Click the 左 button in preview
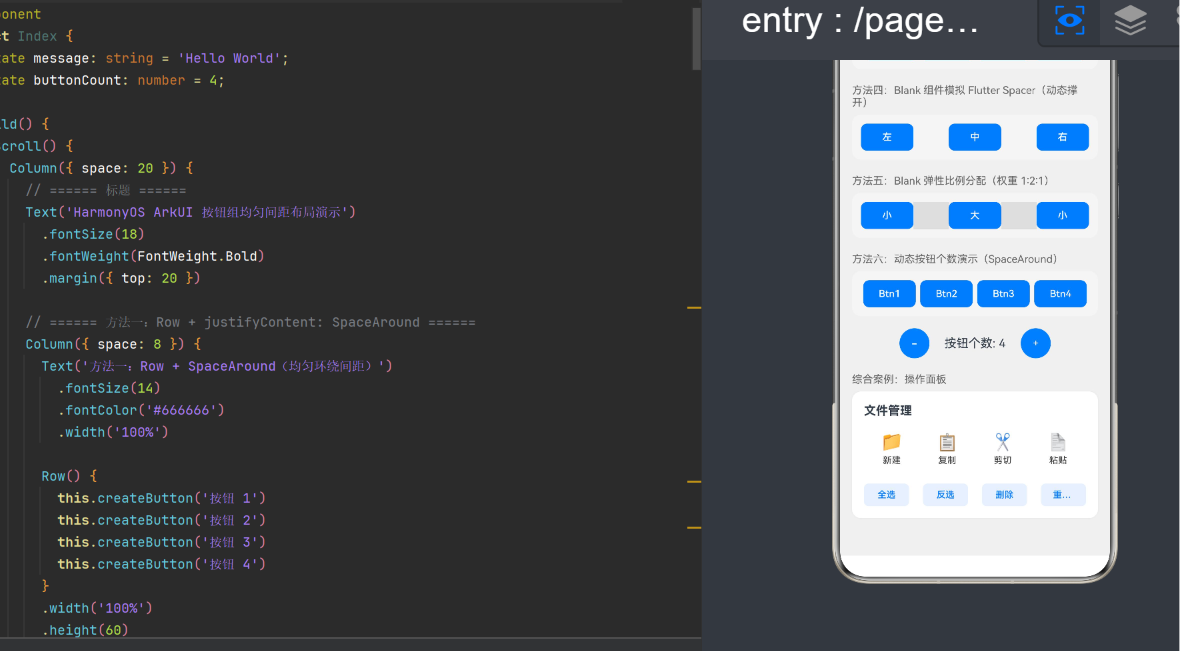The image size is (1180, 652). click(x=887, y=137)
